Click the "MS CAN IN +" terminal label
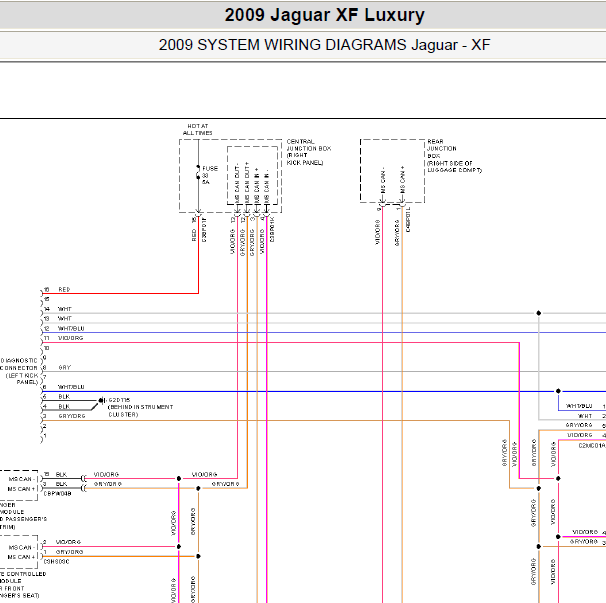Image resolution: width=606 pixels, height=603 pixels. coord(257,186)
